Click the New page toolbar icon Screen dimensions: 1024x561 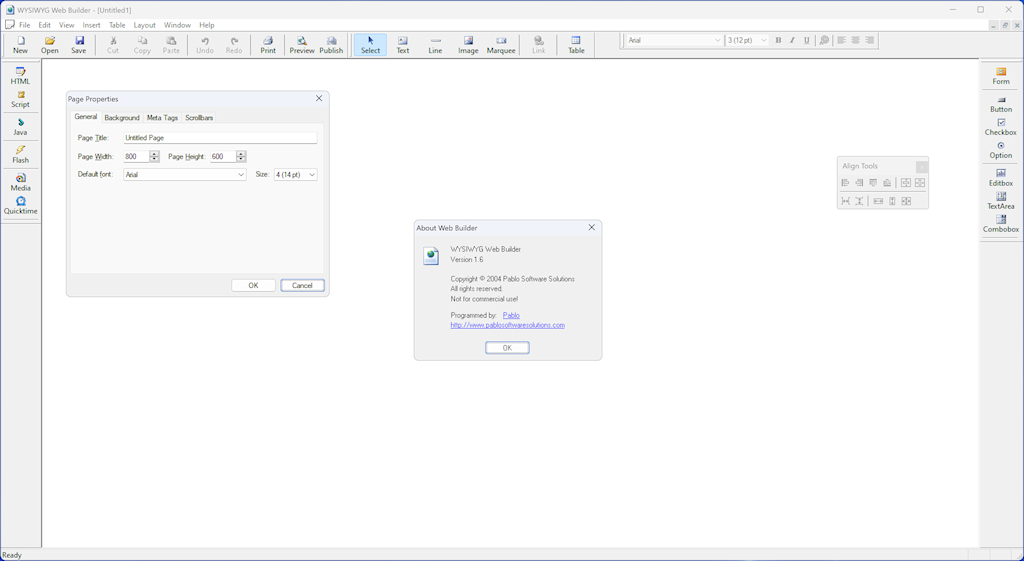[x=20, y=45]
